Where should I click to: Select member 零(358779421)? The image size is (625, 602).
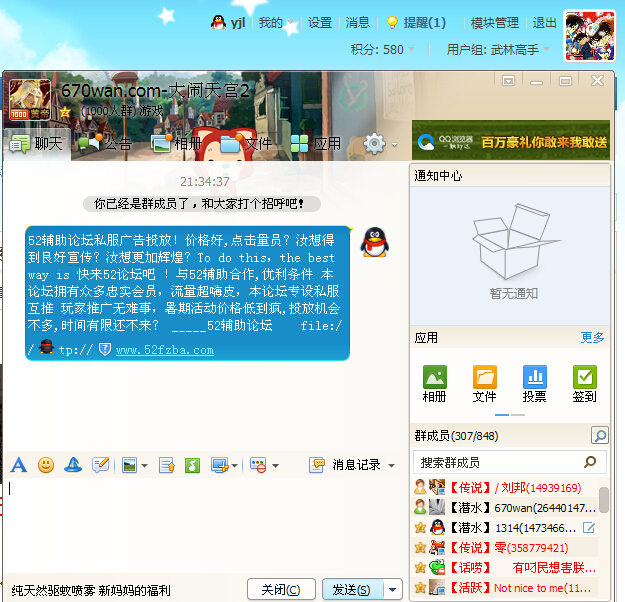click(x=505, y=547)
